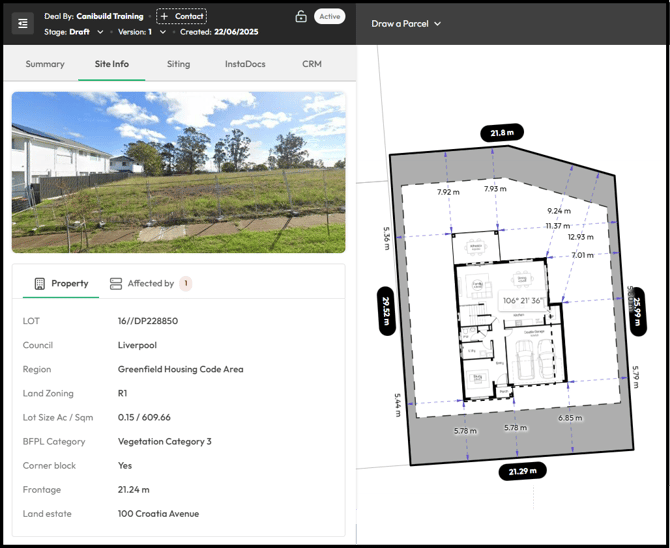Select the 21.8 m boundary label

502,133
